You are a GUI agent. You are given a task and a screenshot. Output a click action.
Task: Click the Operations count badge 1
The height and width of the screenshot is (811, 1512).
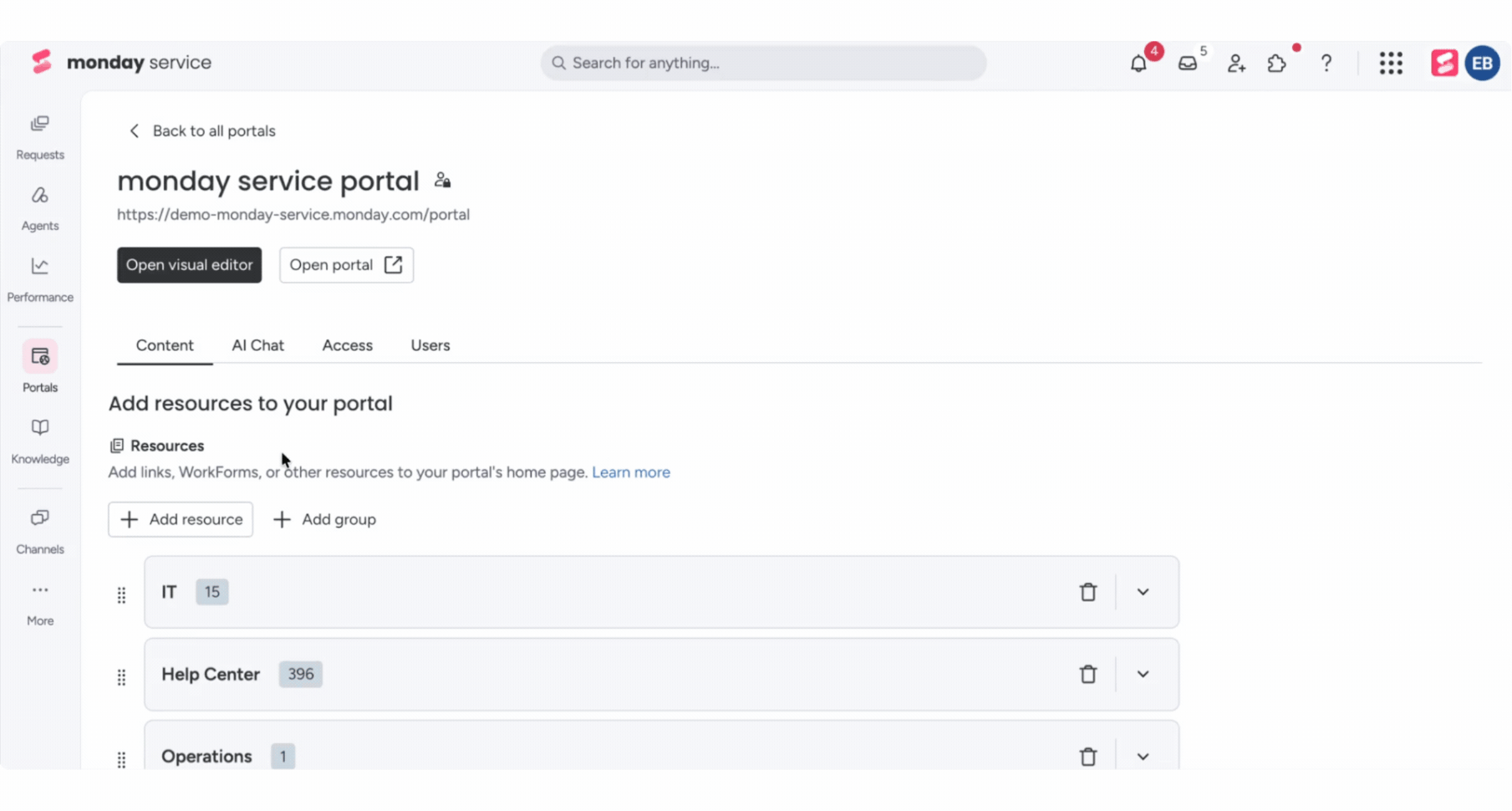click(x=283, y=757)
